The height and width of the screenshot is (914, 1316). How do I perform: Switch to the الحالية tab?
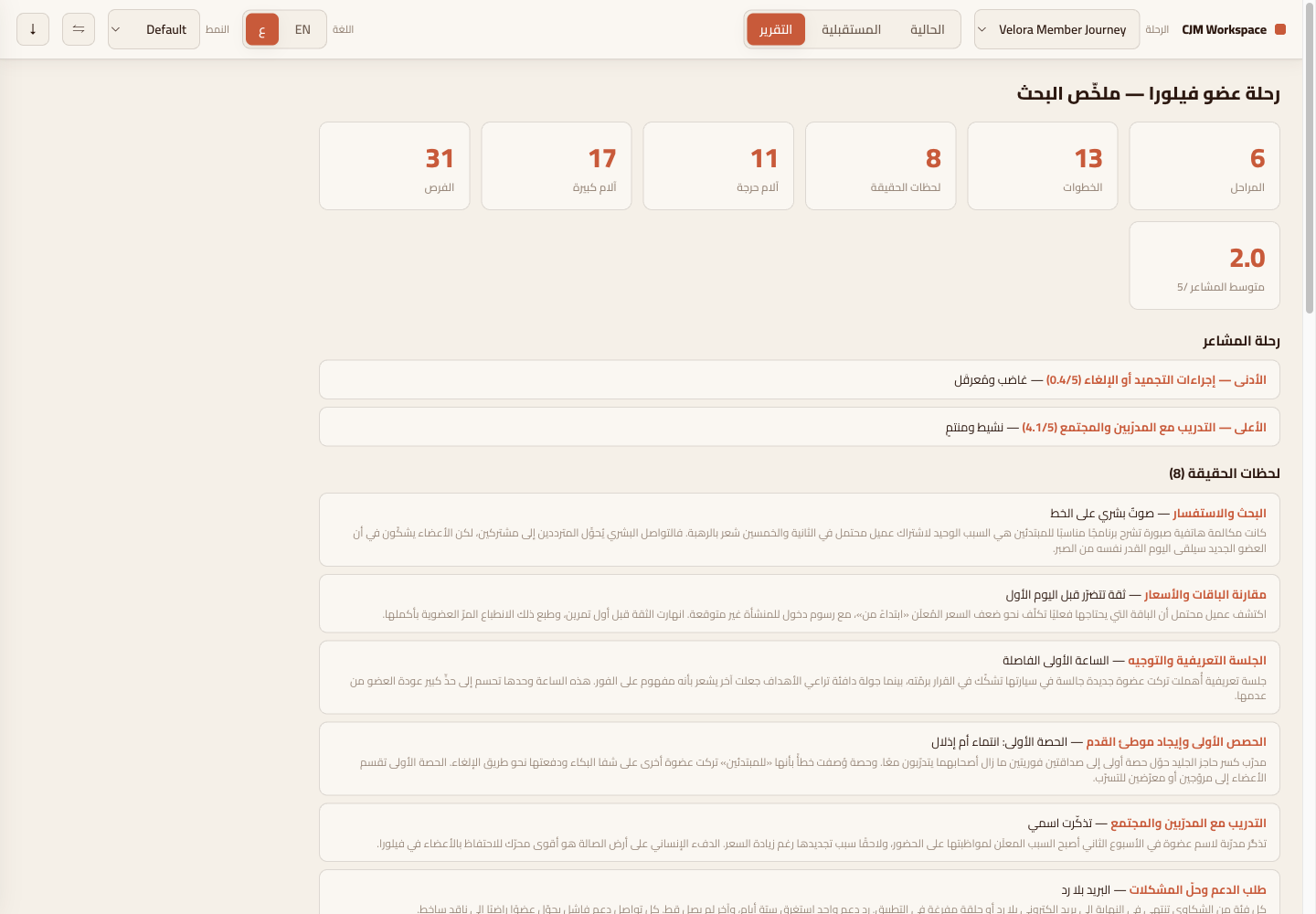click(x=927, y=29)
